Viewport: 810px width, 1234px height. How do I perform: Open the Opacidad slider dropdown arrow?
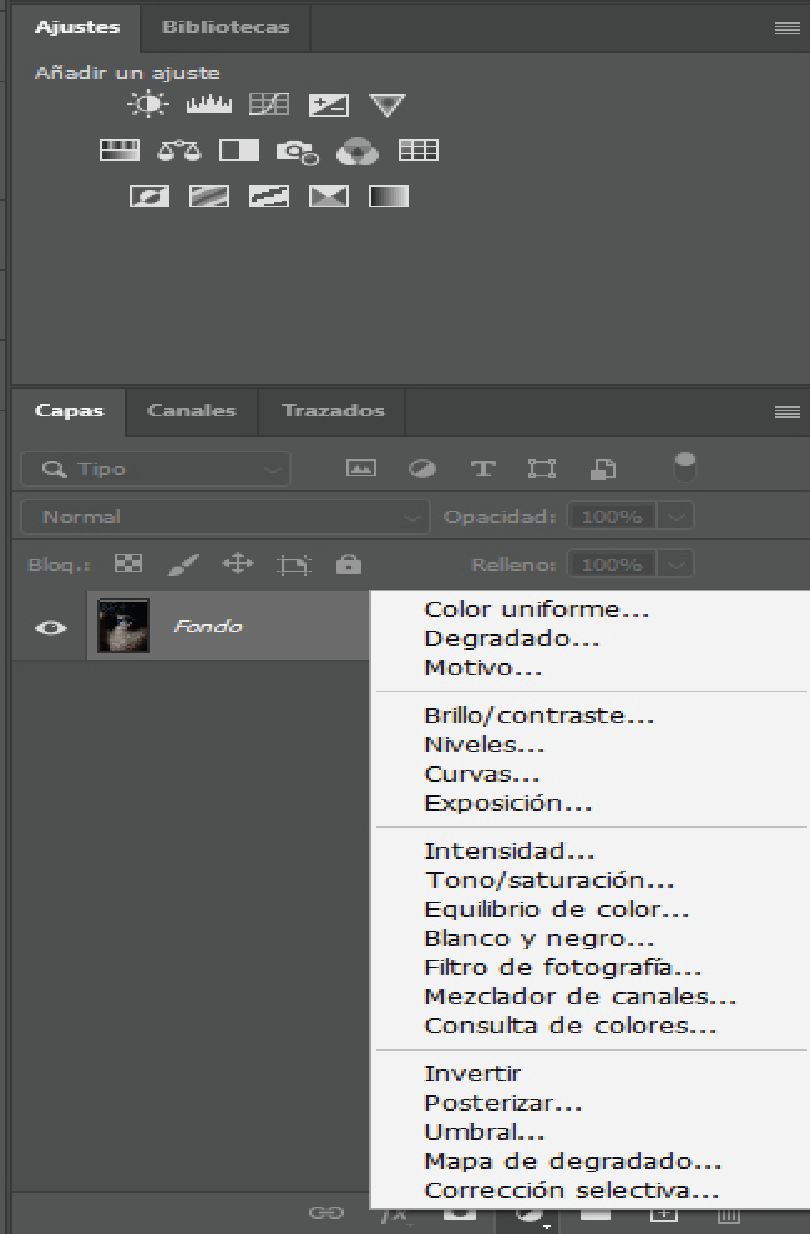[x=678, y=517]
